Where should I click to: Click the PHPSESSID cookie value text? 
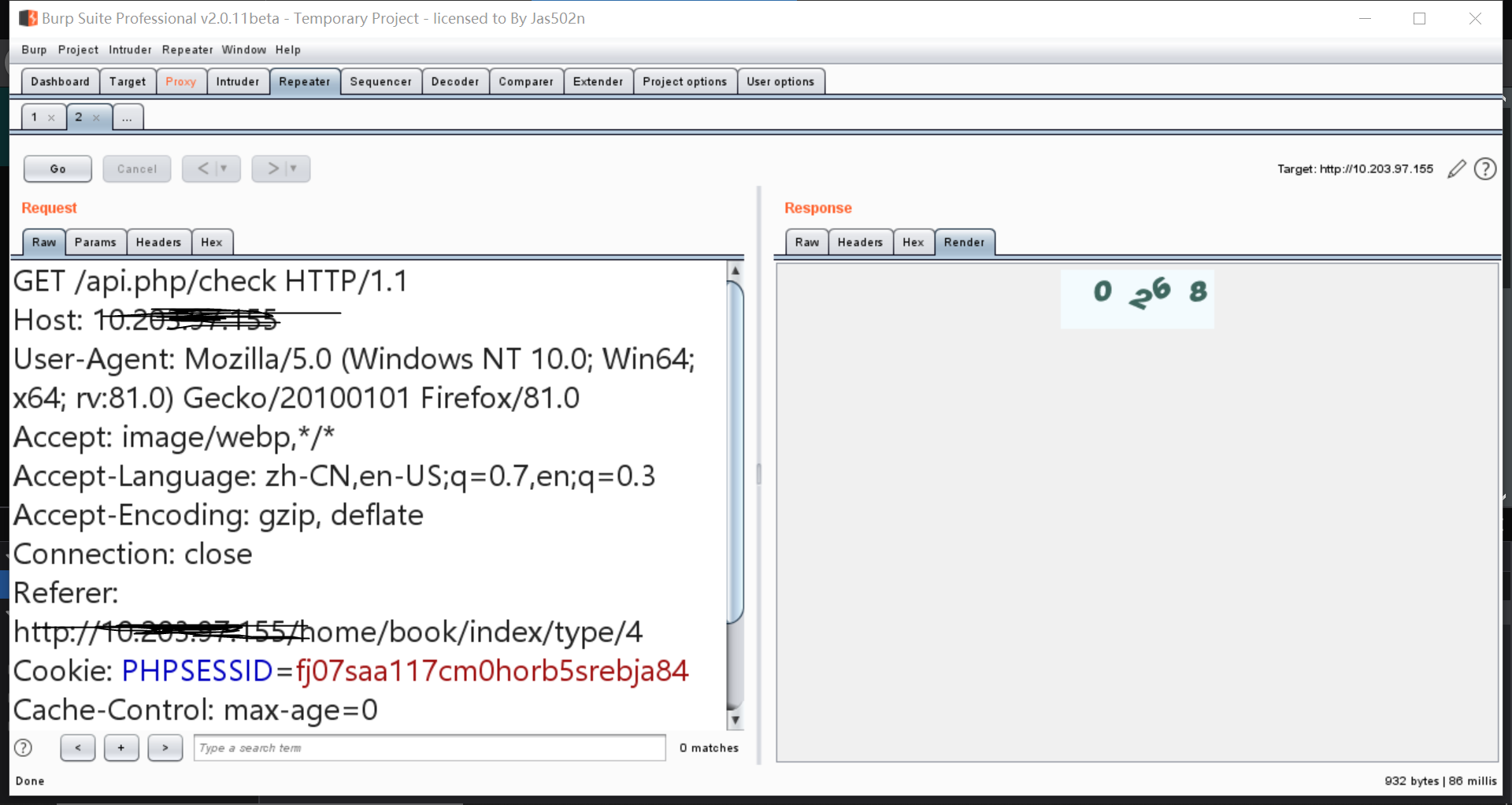pos(492,671)
